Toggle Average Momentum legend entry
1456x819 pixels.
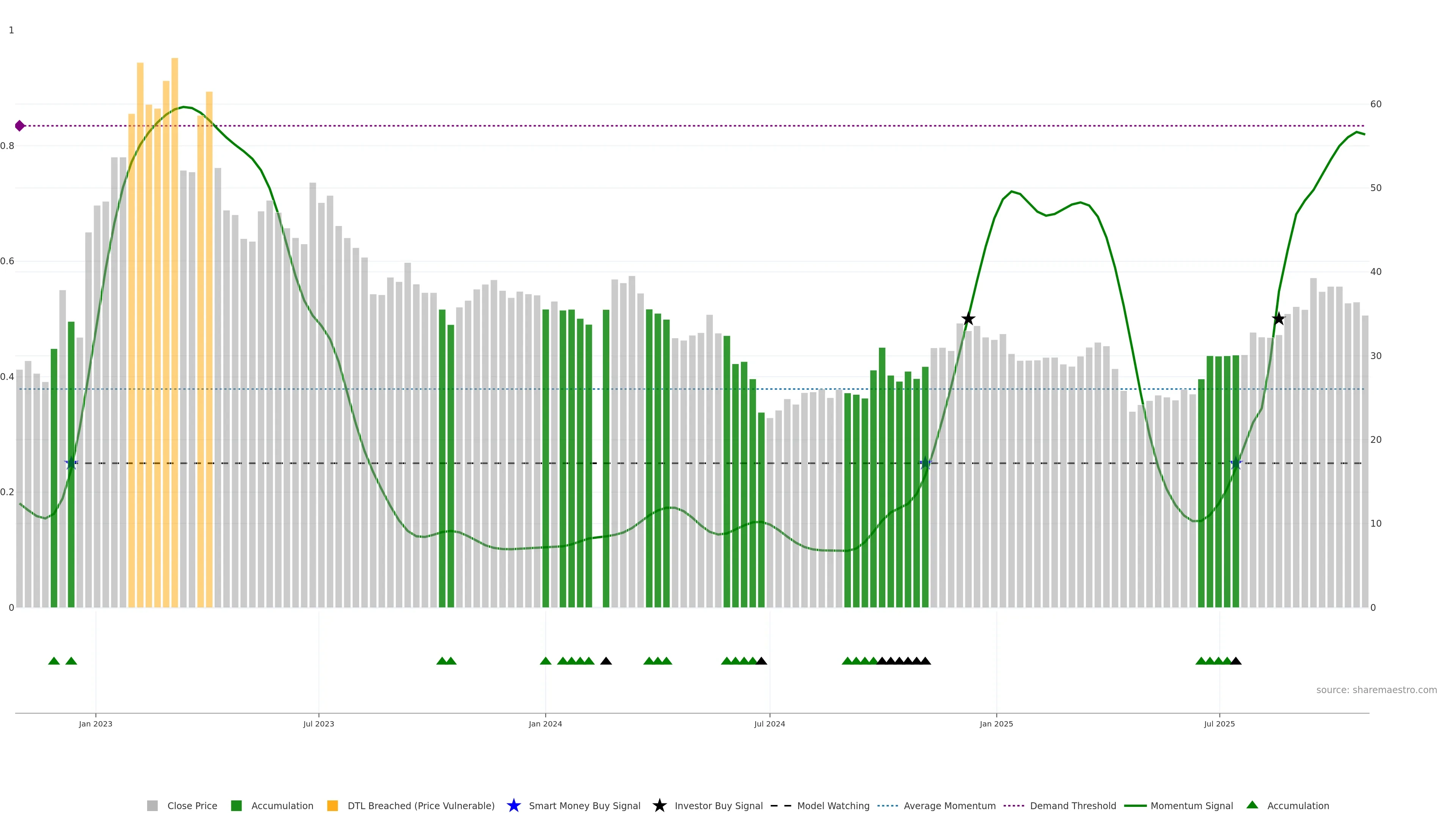[x=949, y=805]
